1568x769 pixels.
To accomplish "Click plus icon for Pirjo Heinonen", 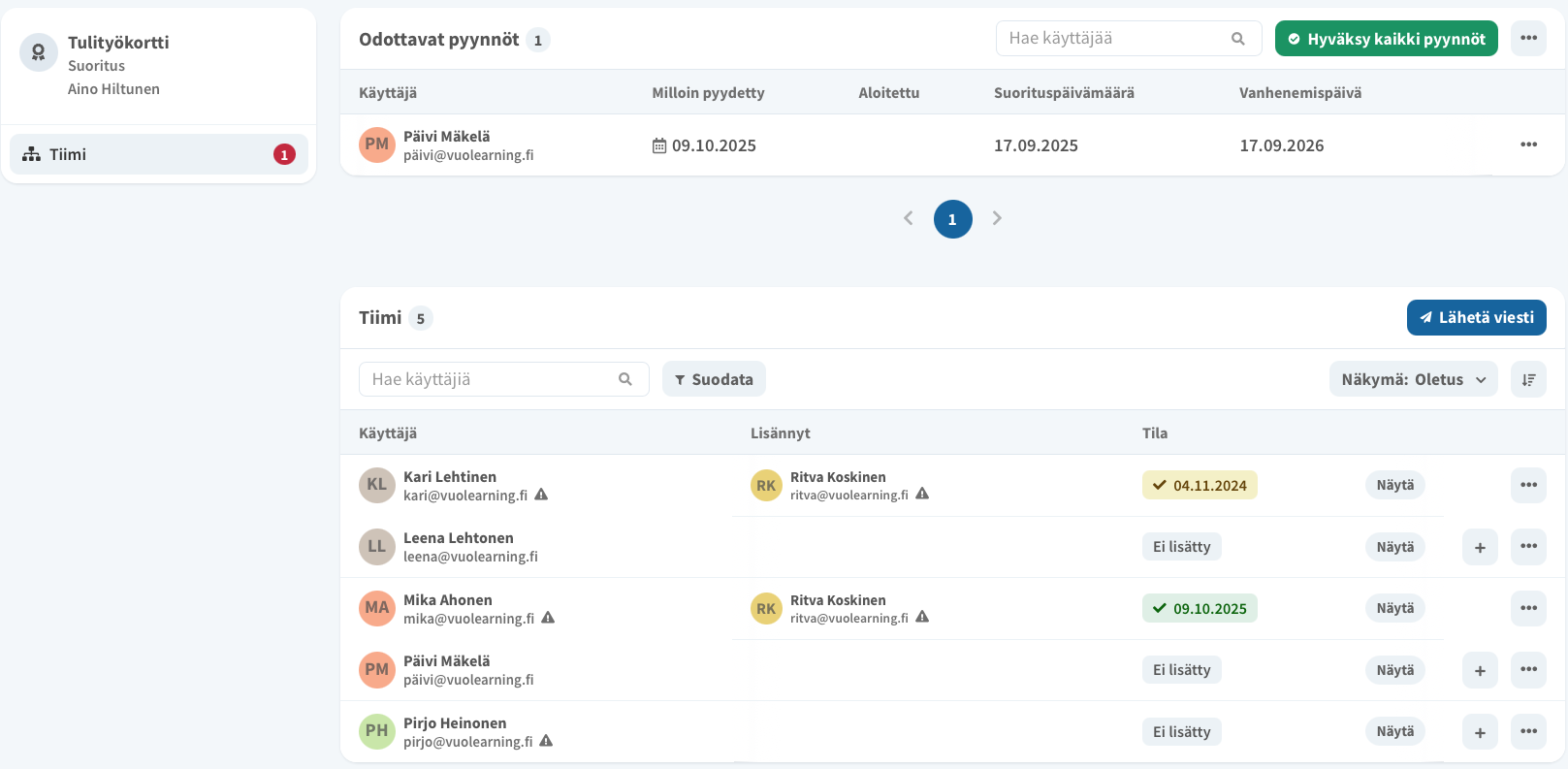I will [x=1480, y=732].
